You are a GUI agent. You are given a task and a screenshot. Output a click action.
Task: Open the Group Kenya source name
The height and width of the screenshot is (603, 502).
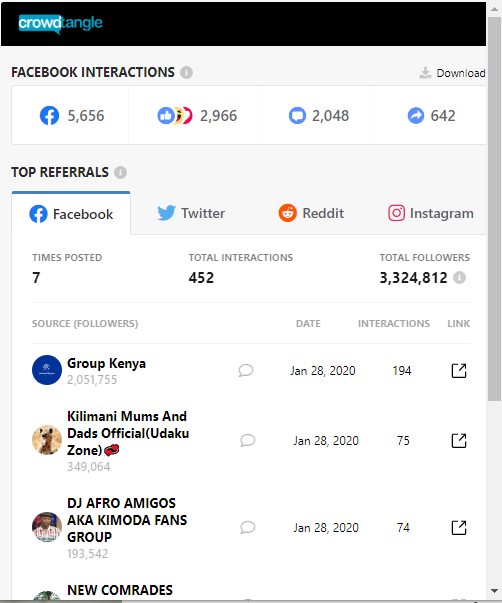[x=107, y=363]
